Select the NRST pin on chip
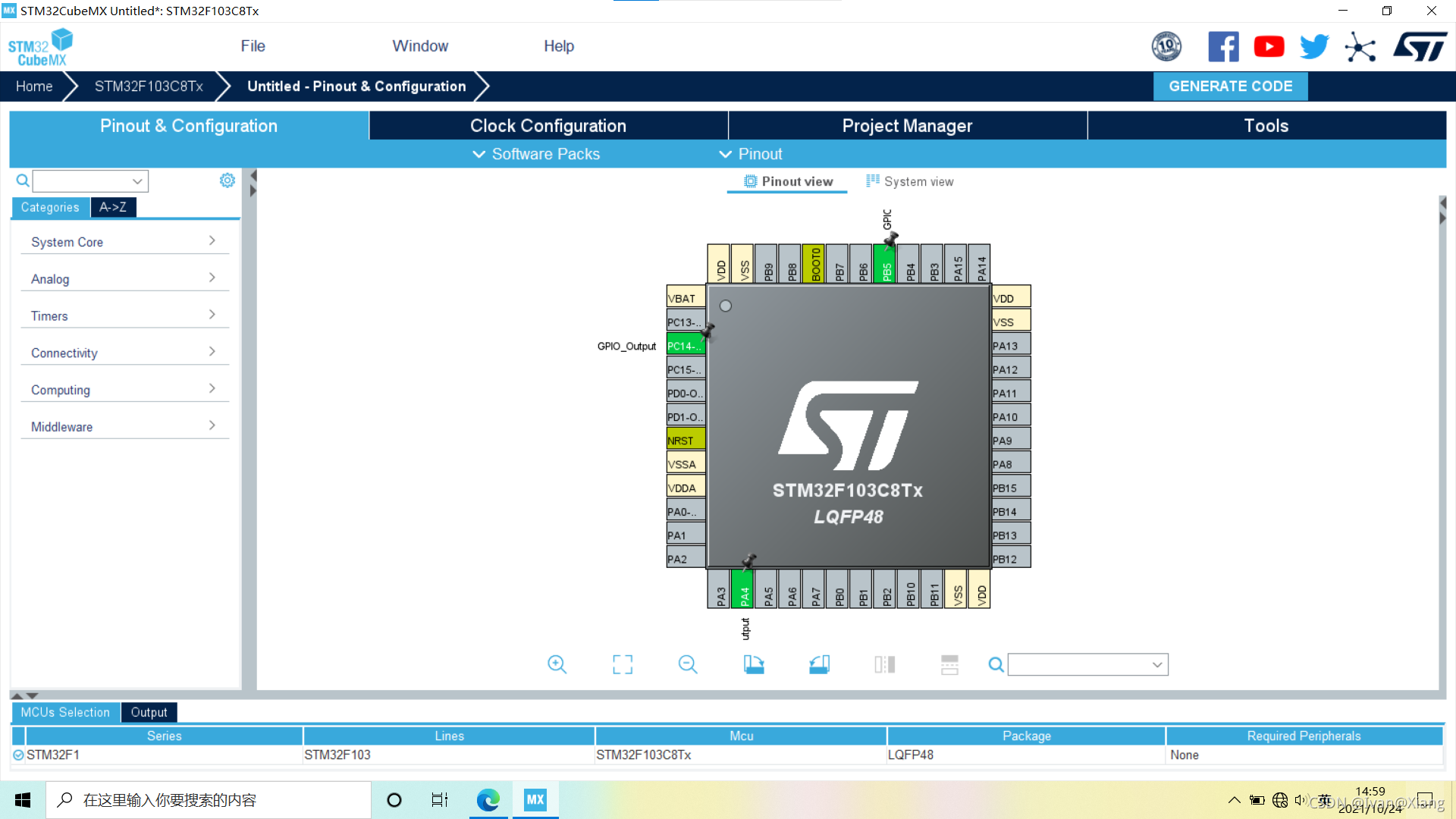The width and height of the screenshot is (1456, 819). tap(686, 440)
